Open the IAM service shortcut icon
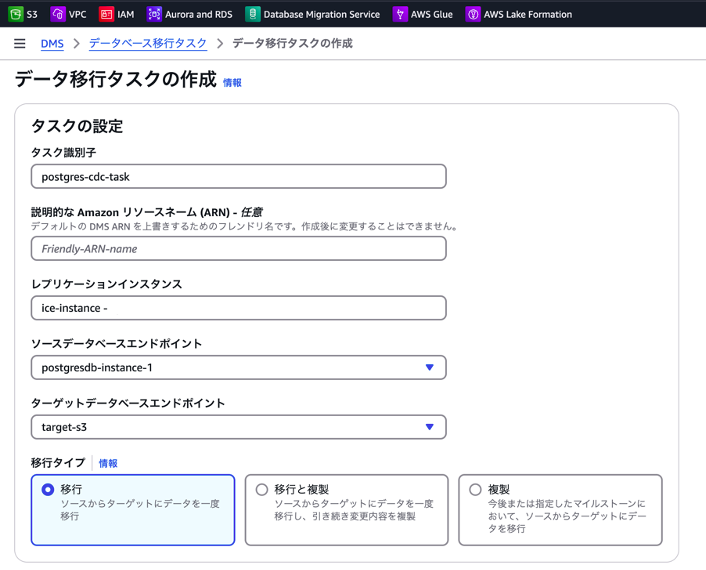This screenshot has height=570, width=706. (x=106, y=14)
